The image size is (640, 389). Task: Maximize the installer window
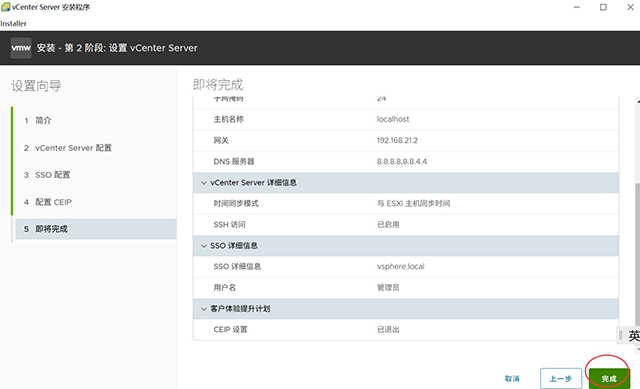pos(603,7)
